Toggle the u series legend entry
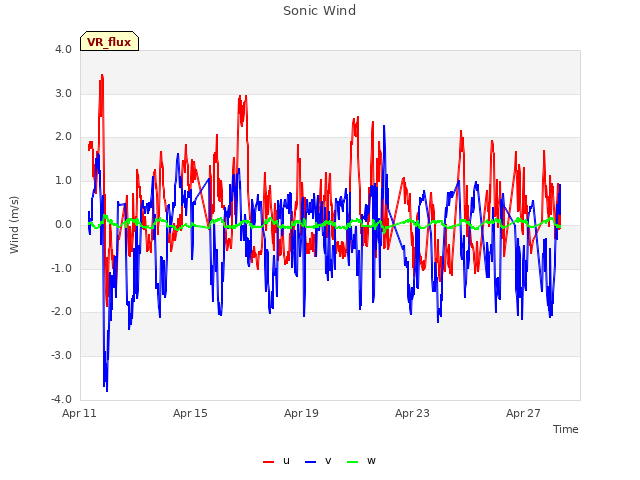The image size is (640, 480). click(276, 461)
